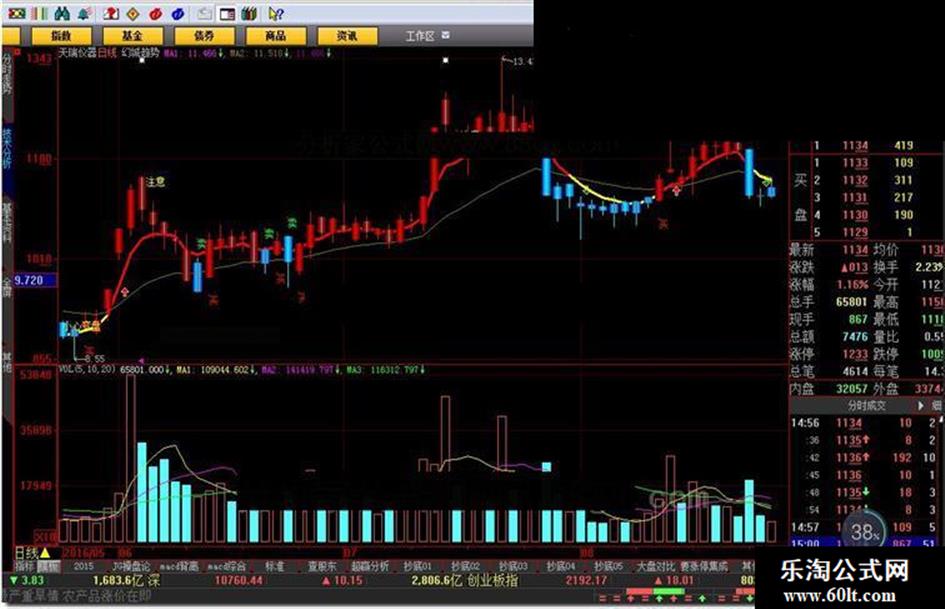Click the red swirl toolbar icon
The height and width of the screenshot is (609, 945).
[x=155, y=13]
